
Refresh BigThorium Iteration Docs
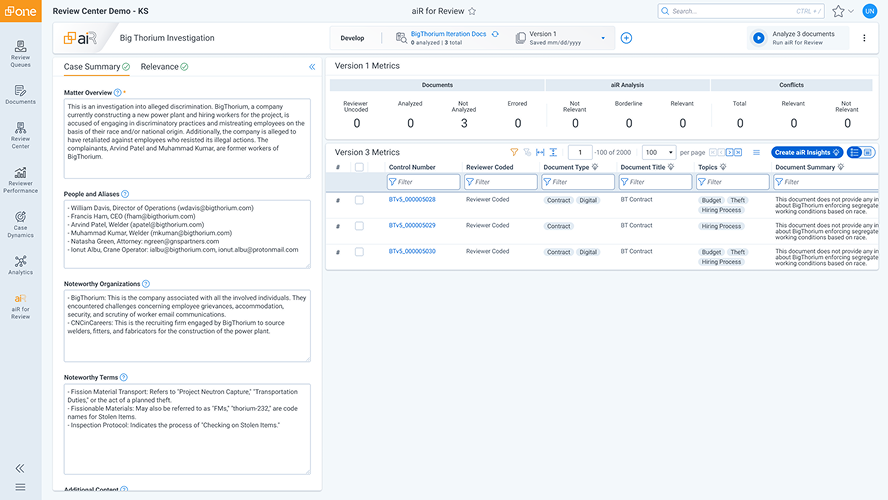[x=495, y=34]
